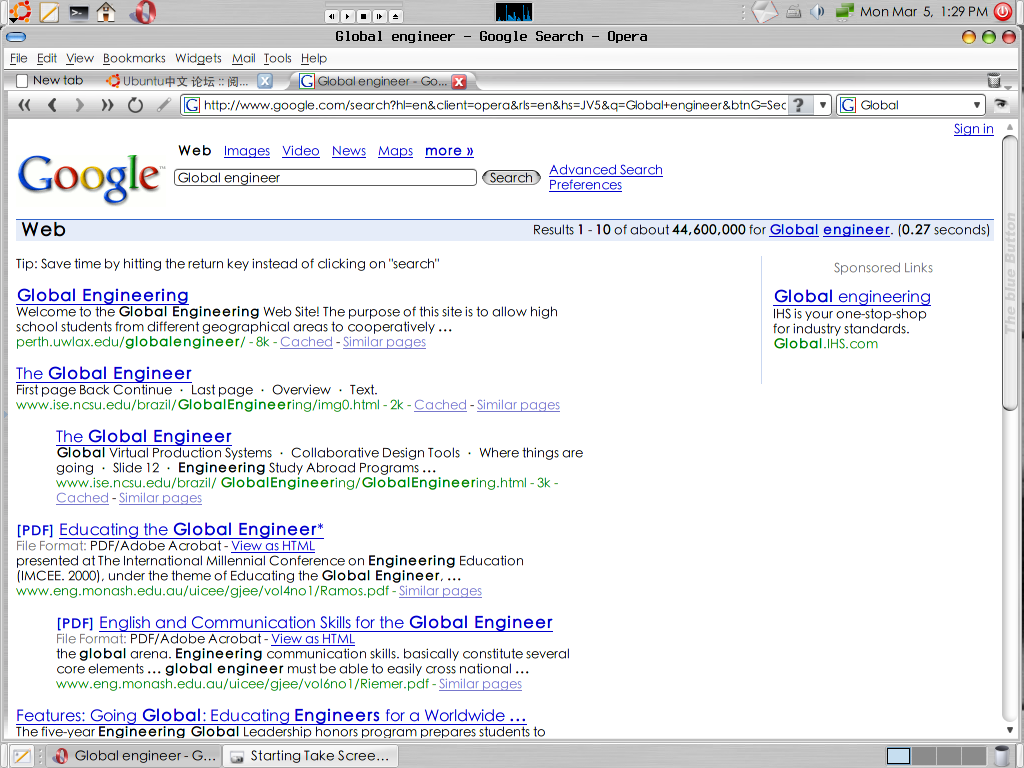Close the Global engineer Google tab

point(459,82)
